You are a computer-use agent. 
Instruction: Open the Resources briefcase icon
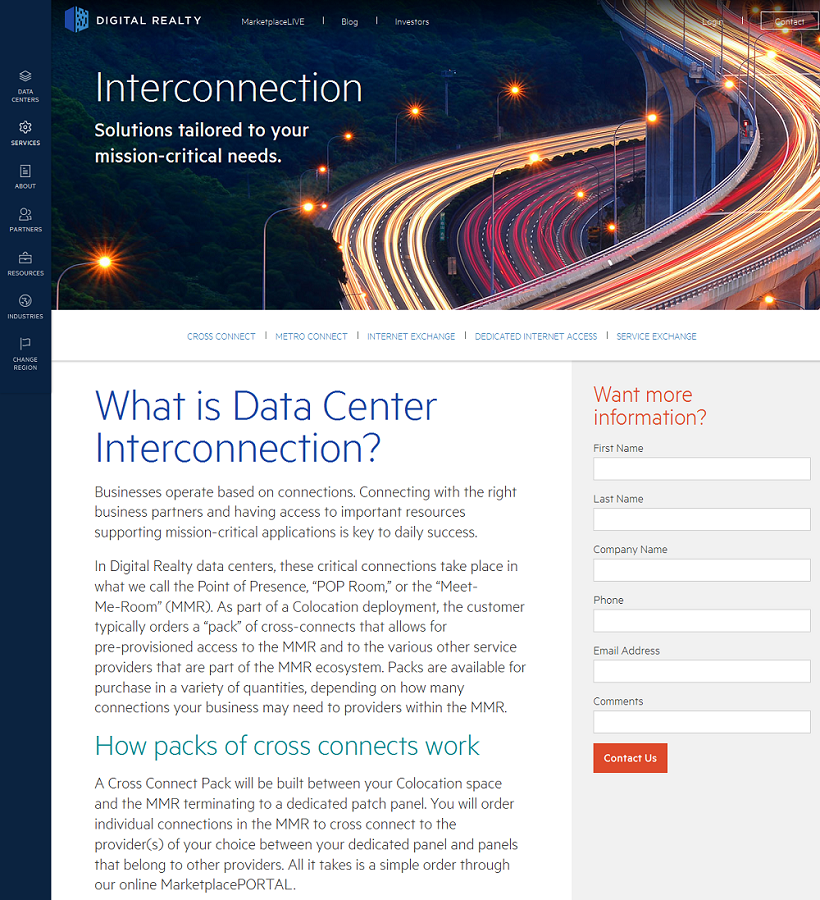click(25, 258)
